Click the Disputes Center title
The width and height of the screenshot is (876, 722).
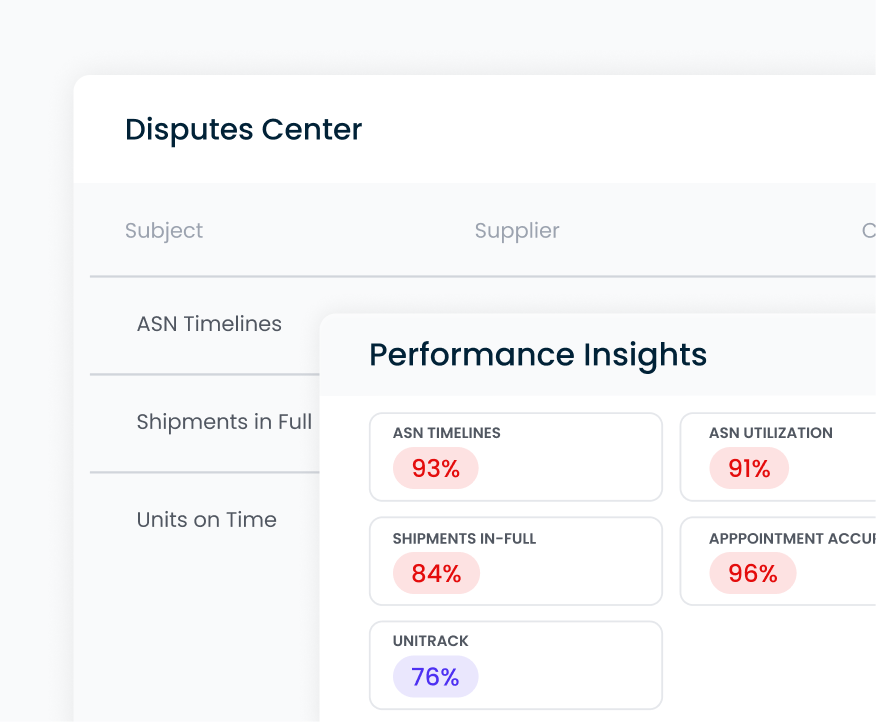tap(243, 129)
